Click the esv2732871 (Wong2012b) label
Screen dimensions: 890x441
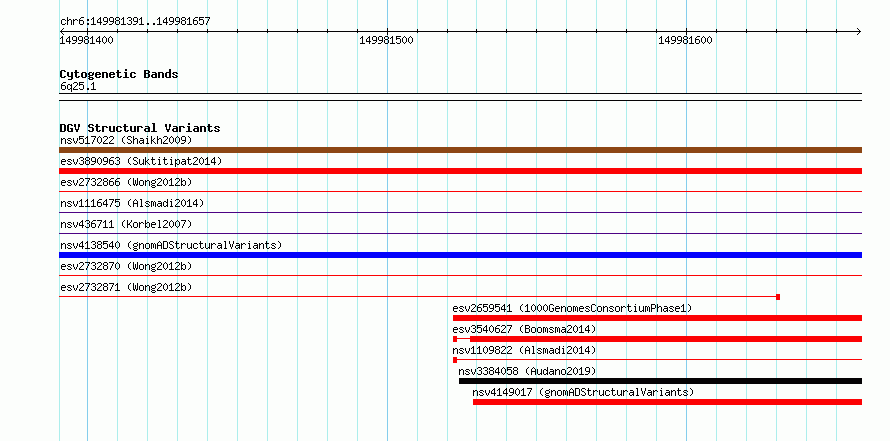[x=126, y=287]
